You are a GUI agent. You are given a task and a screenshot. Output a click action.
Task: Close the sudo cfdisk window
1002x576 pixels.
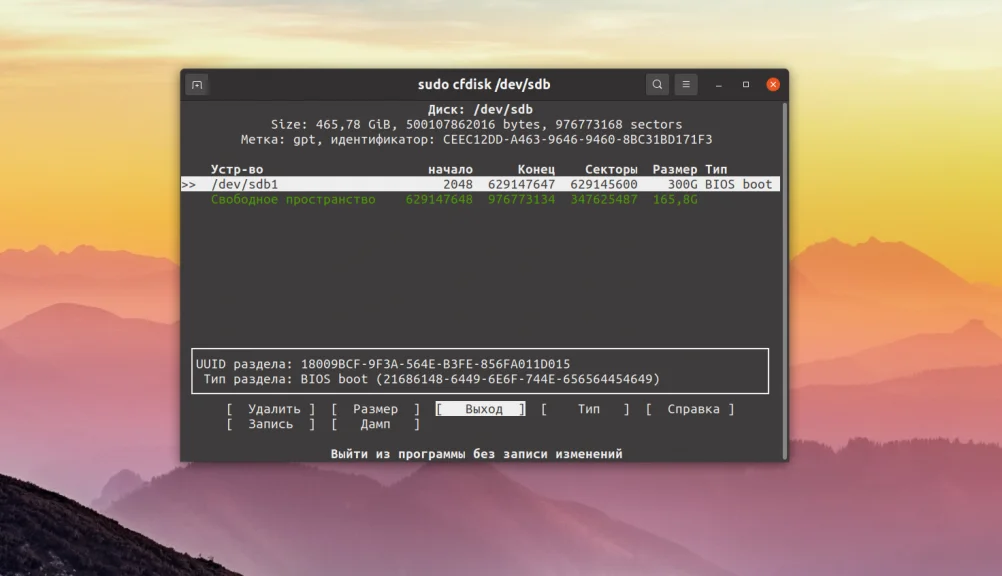click(x=772, y=84)
